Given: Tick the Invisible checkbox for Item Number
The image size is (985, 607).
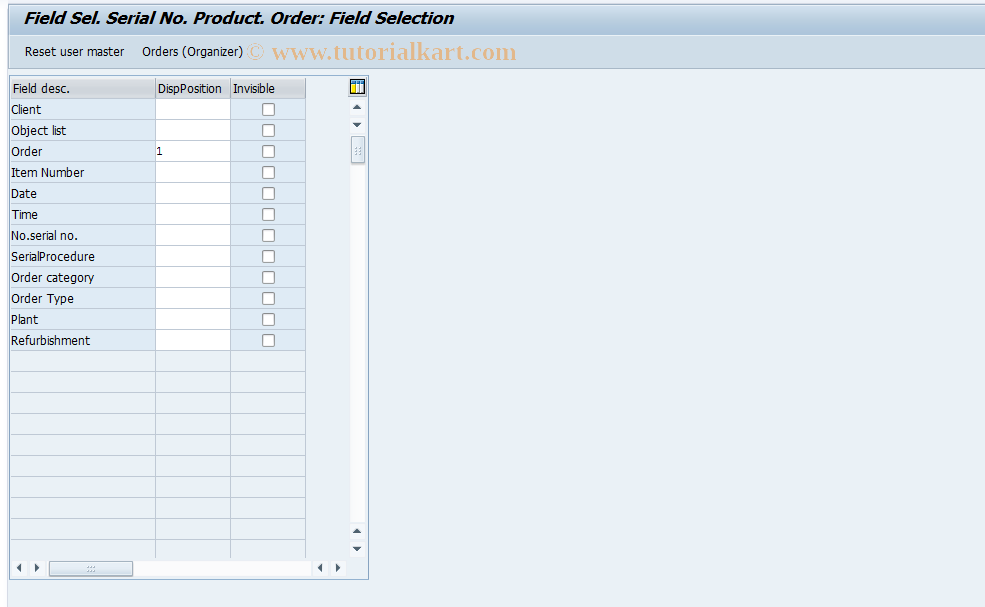Looking at the screenshot, I should click(x=268, y=173).
